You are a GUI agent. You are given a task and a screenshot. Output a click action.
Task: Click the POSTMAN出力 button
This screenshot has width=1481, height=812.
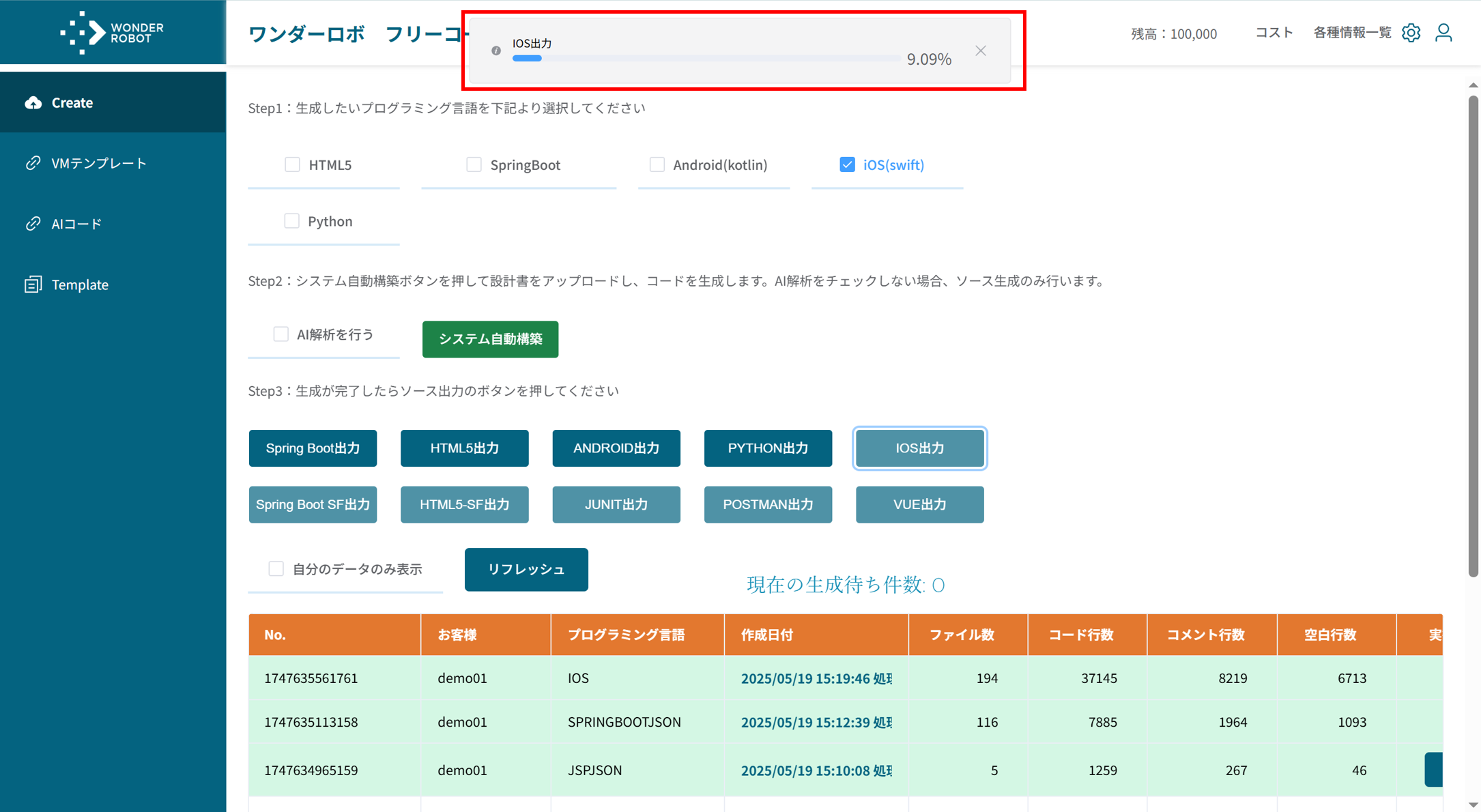click(x=768, y=505)
